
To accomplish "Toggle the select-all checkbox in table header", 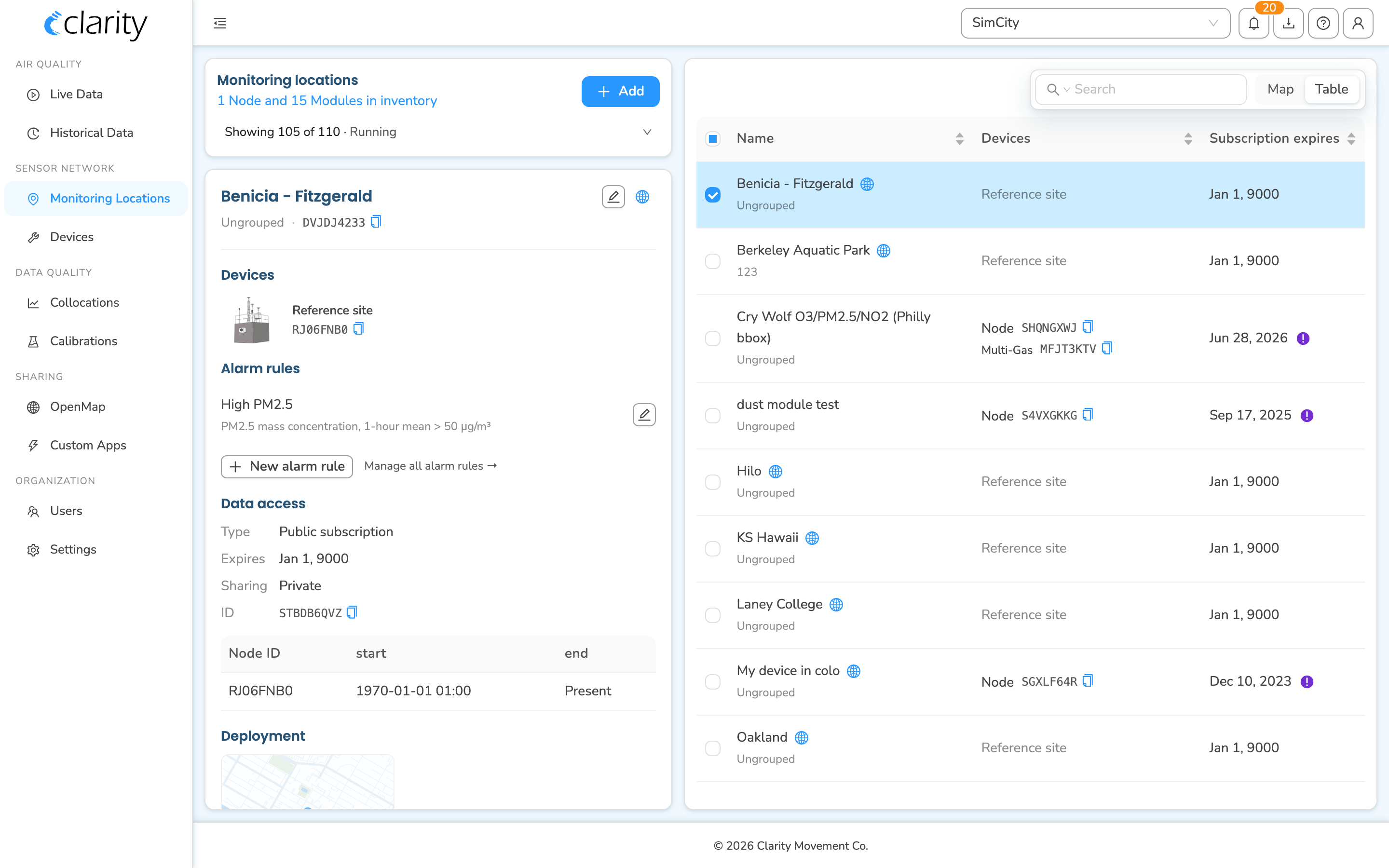I will pyautogui.click(x=712, y=138).
